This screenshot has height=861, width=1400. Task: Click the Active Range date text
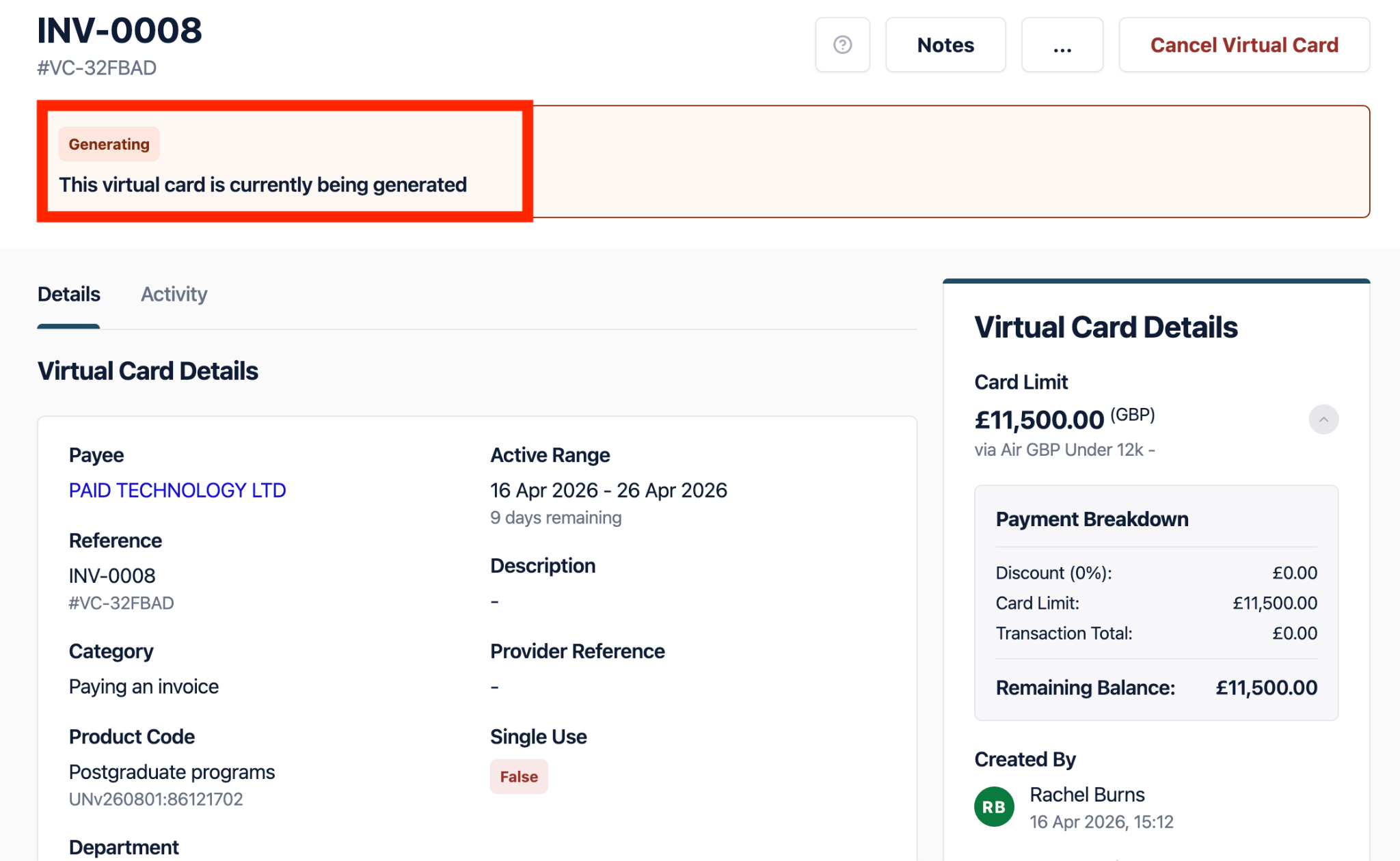608,490
